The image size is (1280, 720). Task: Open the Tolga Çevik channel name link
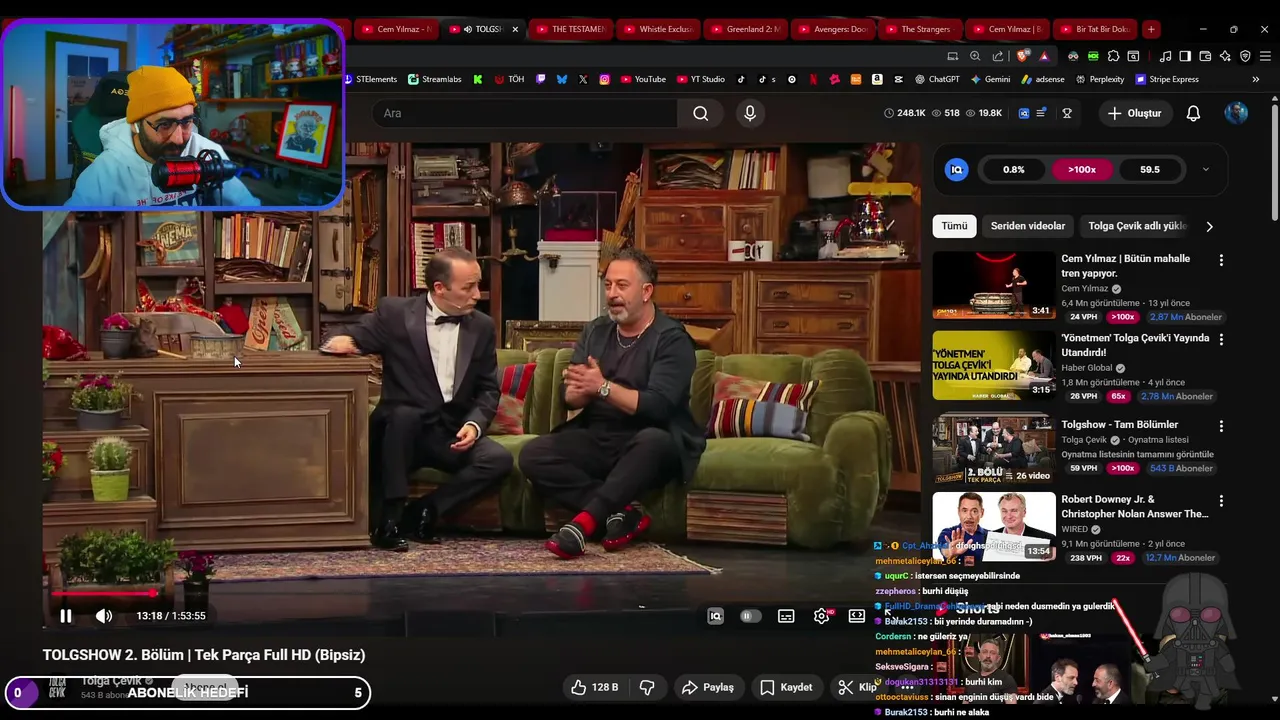[111, 681]
